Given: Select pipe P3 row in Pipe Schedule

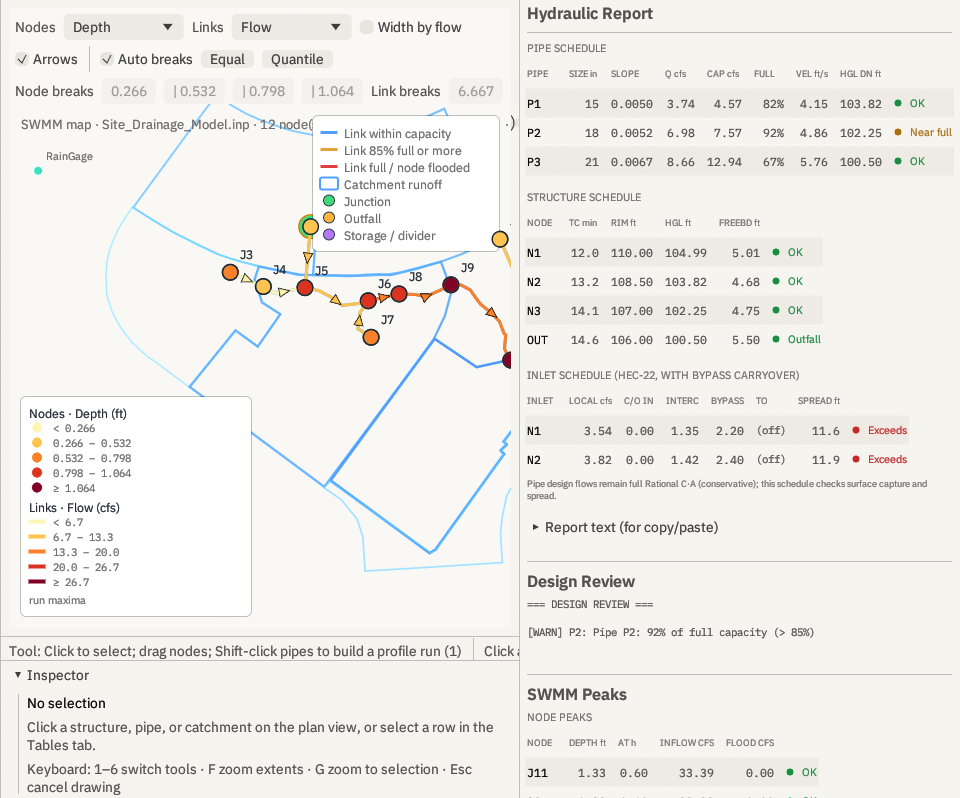Looking at the screenshot, I should pos(739,161).
